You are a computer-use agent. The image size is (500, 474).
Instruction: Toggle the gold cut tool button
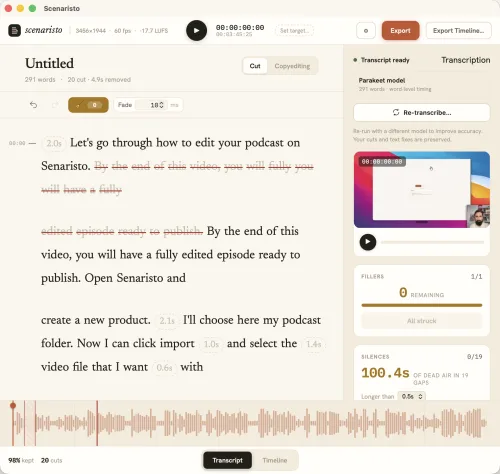88,105
